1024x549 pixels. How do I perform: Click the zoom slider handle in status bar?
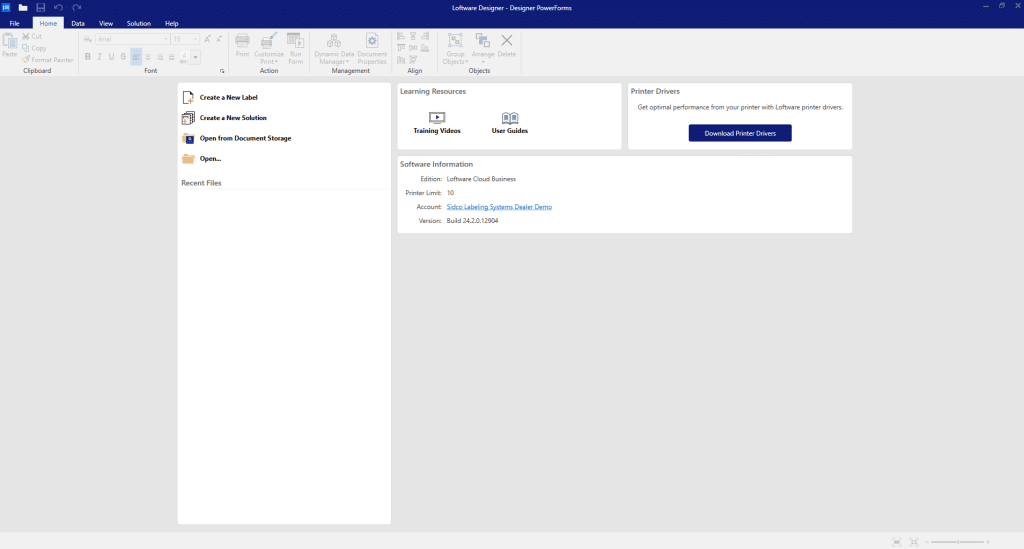tap(958, 542)
